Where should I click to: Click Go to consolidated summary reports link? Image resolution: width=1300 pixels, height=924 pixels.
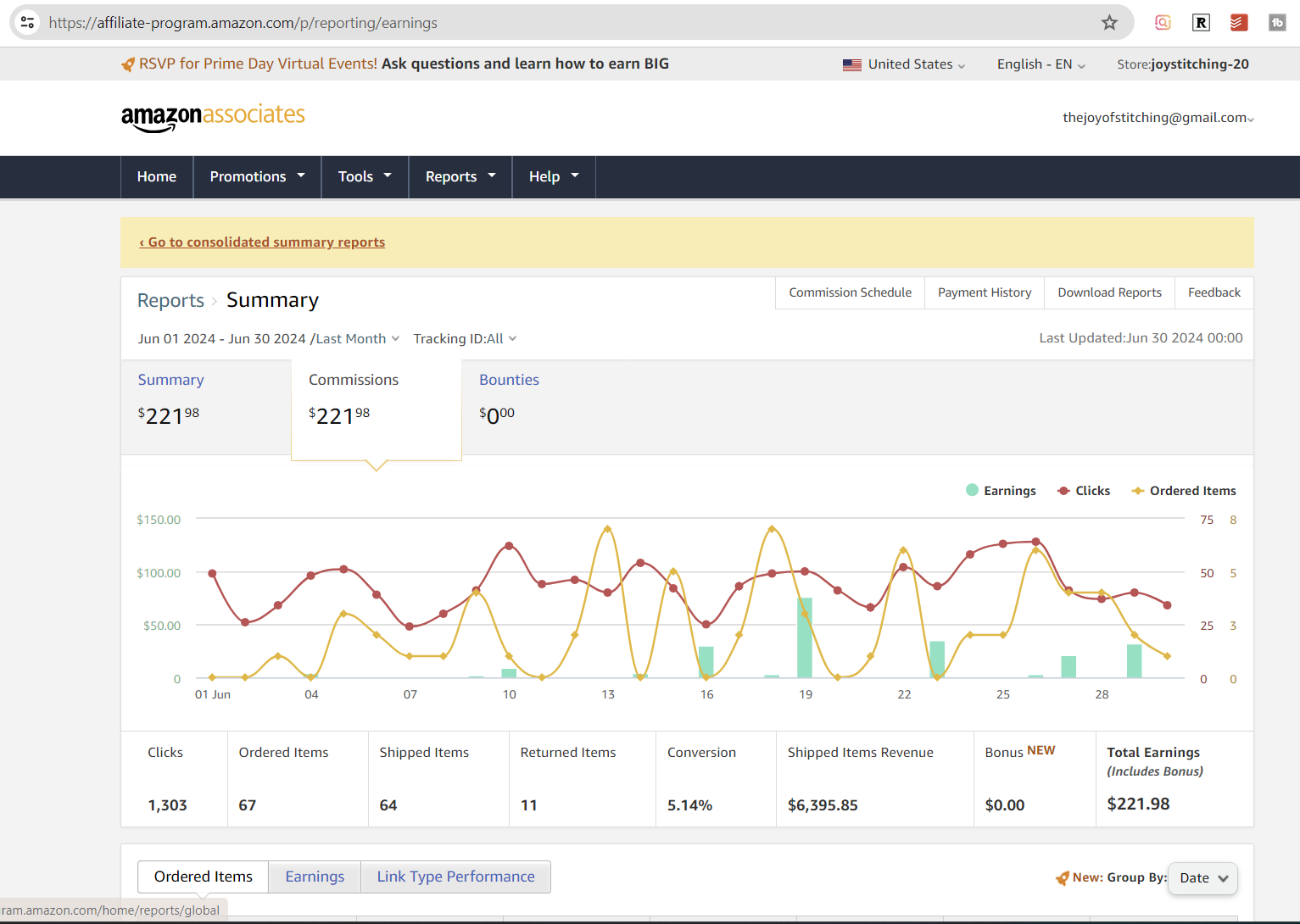point(262,242)
